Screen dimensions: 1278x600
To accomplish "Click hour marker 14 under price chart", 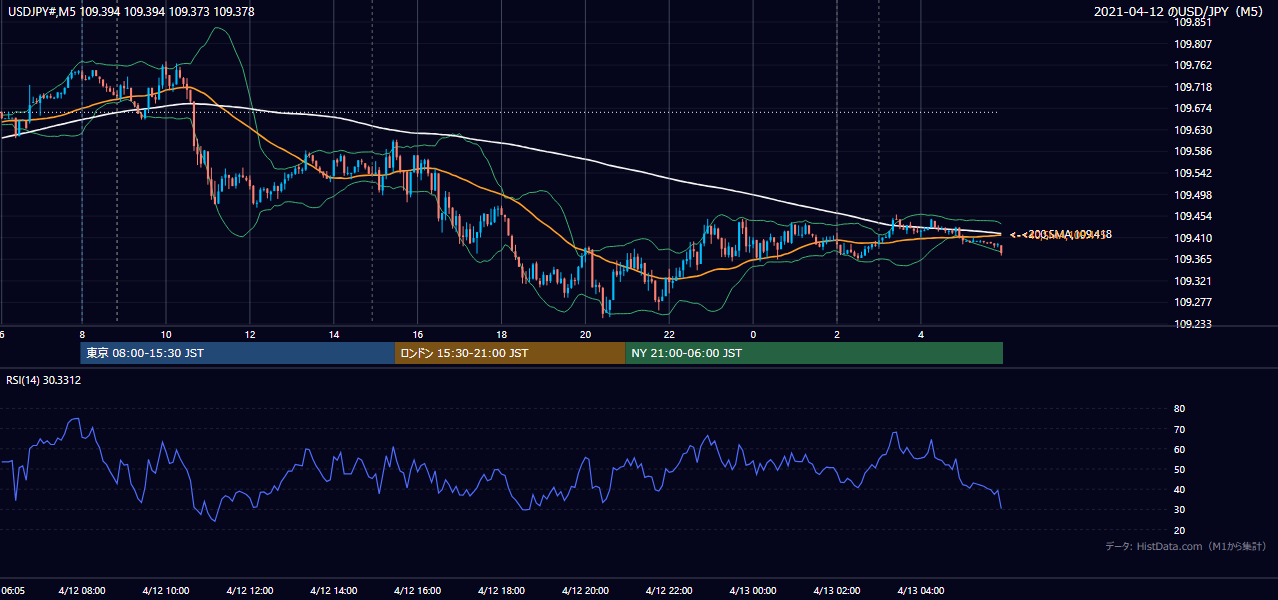I will coord(334,335).
